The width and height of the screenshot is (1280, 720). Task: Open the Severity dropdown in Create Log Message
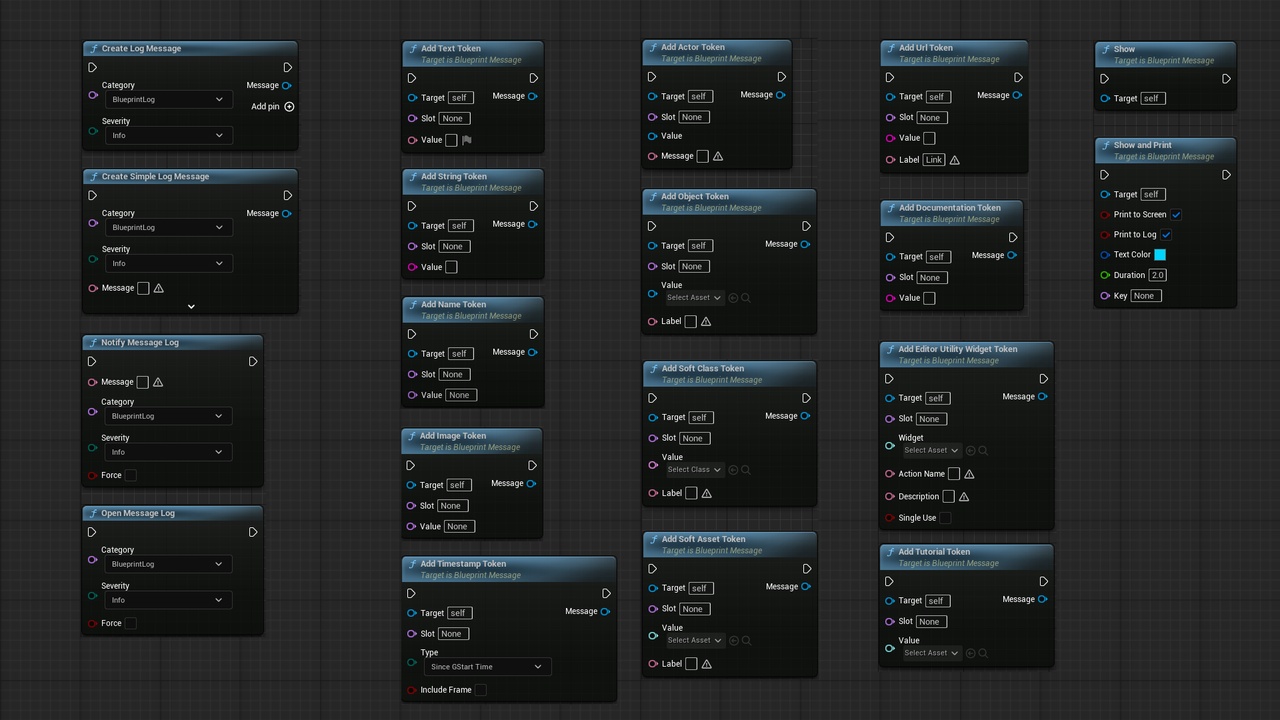168,136
